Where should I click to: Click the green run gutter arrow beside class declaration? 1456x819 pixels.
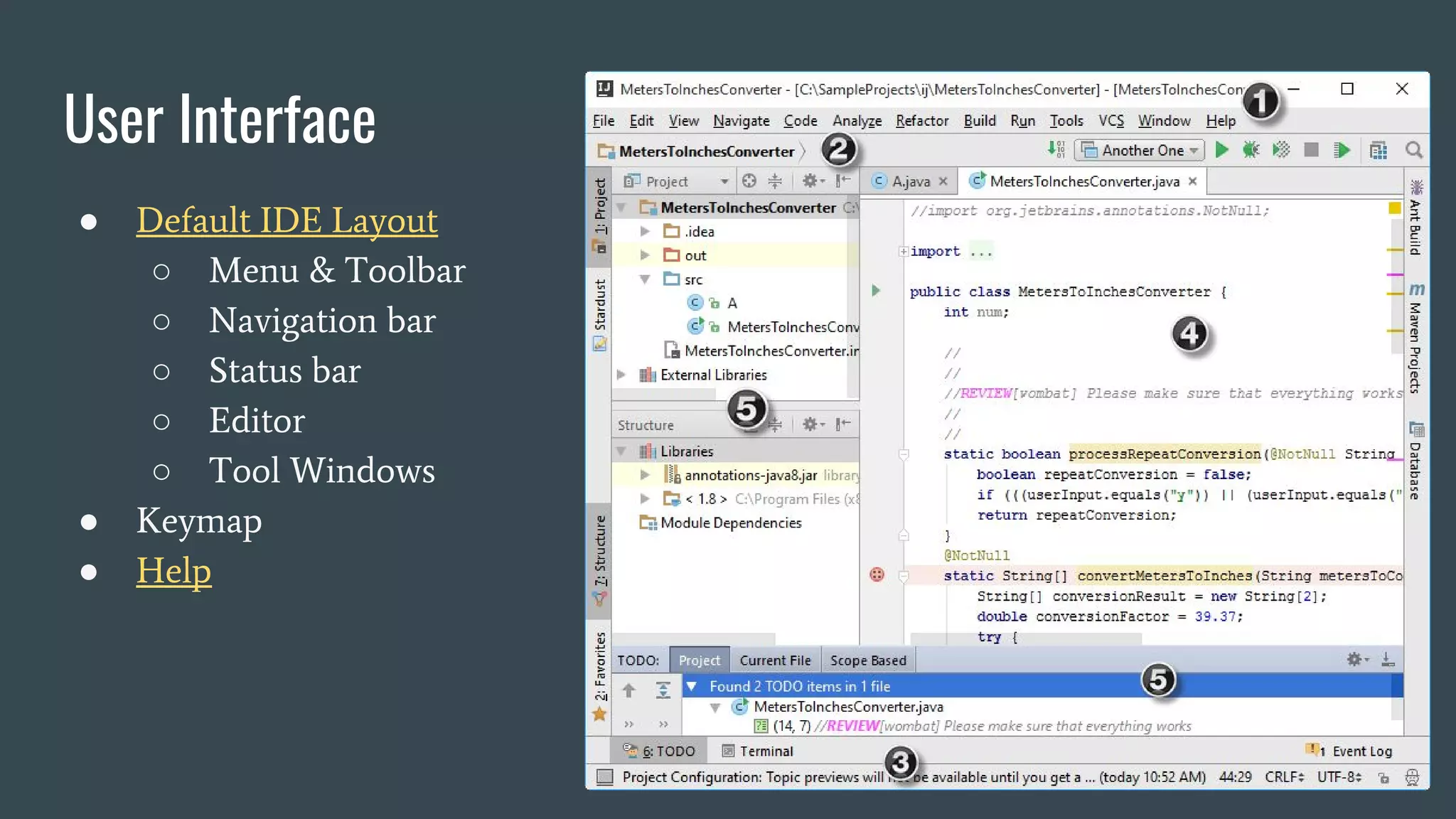[x=876, y=290]
